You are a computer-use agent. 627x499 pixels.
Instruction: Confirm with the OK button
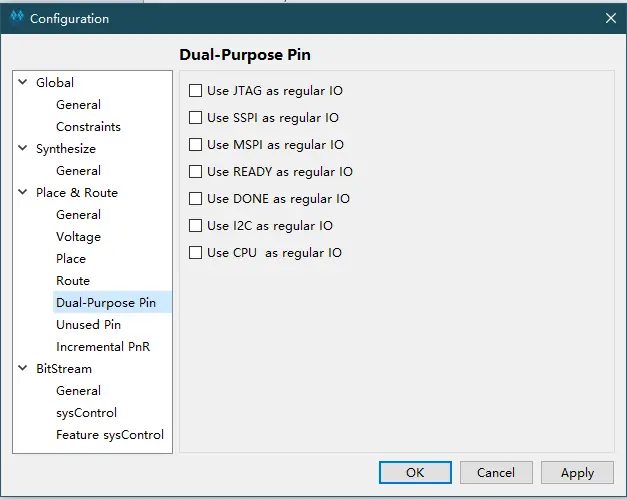point(415,473)
